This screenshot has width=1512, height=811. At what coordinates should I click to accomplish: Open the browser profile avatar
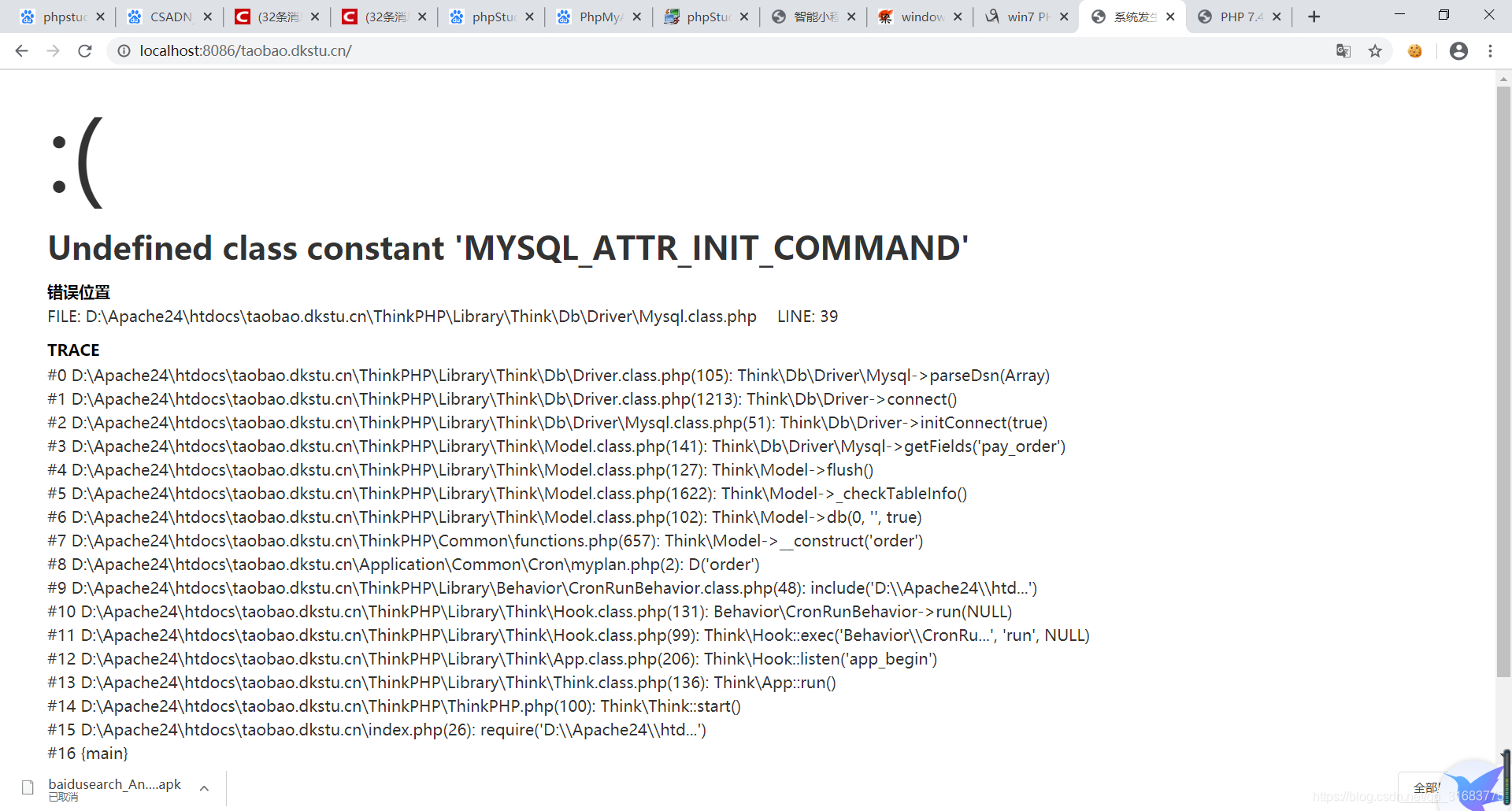[x=1458, y=50]
